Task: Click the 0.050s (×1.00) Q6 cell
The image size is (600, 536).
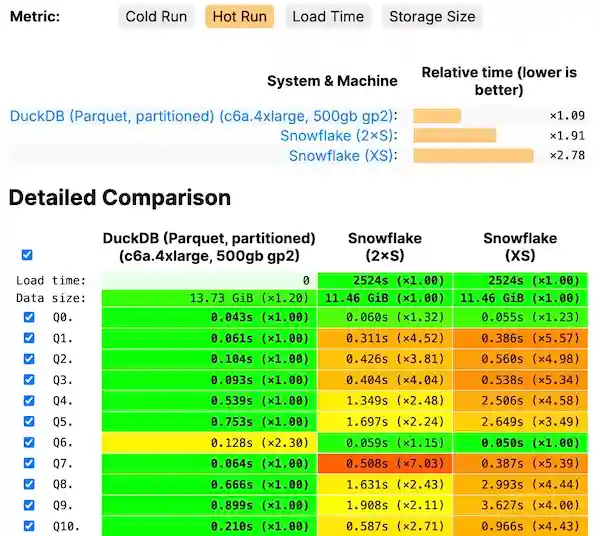Action: coord(520,443)
